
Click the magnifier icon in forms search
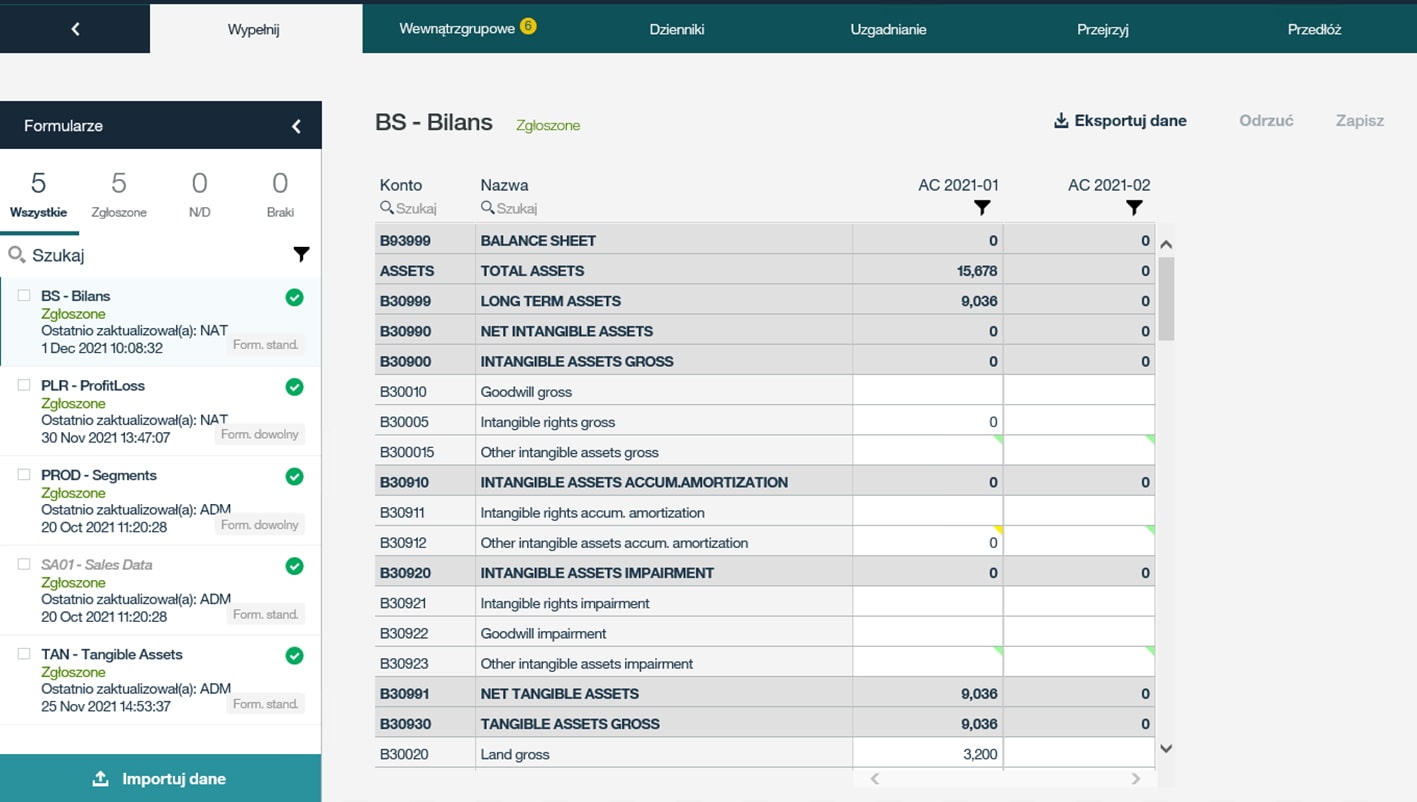16,255
